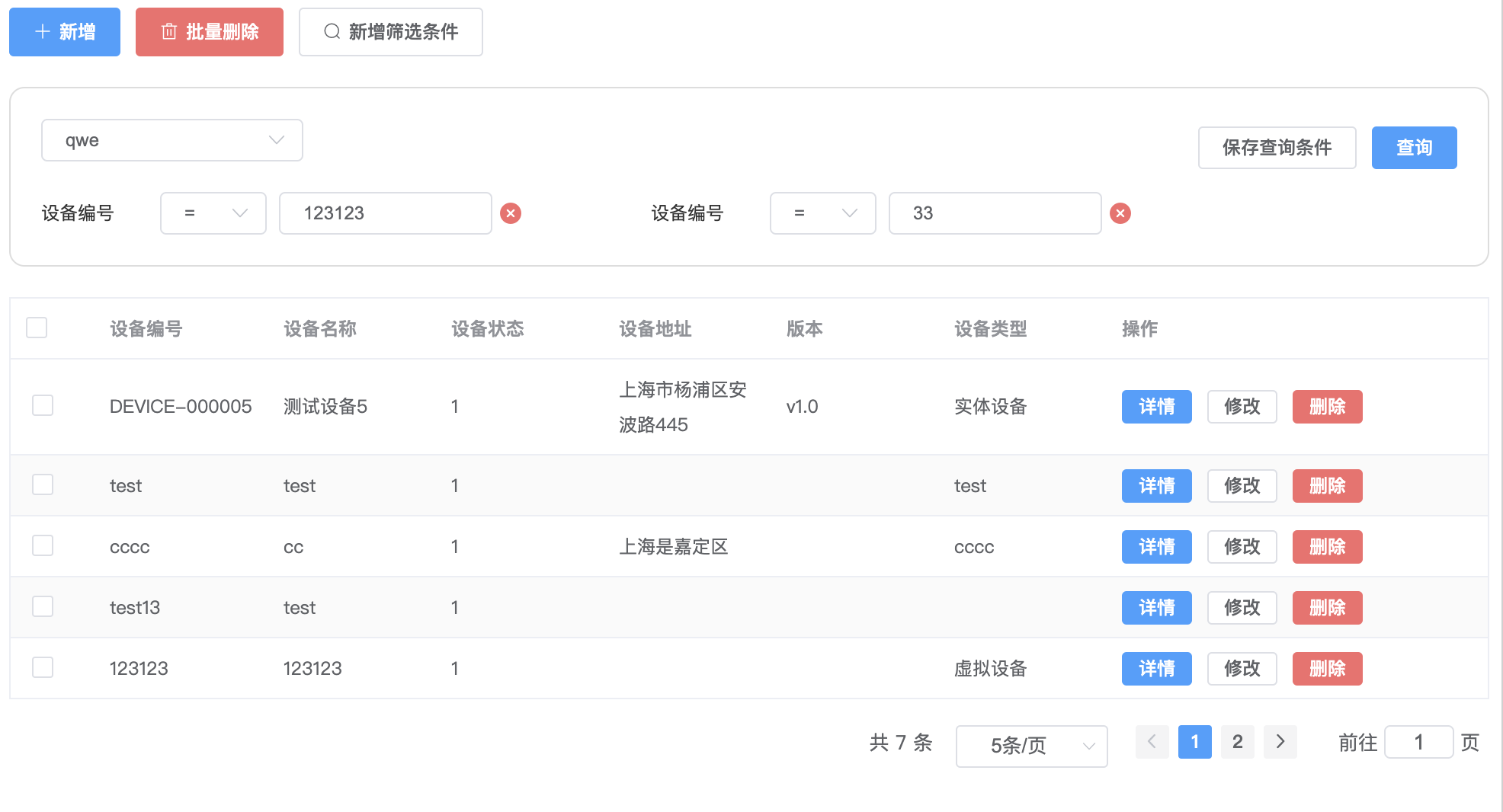Go to page 2 in pagination
Viewport: 1503px width, 812px height.
click(1238, 742)
